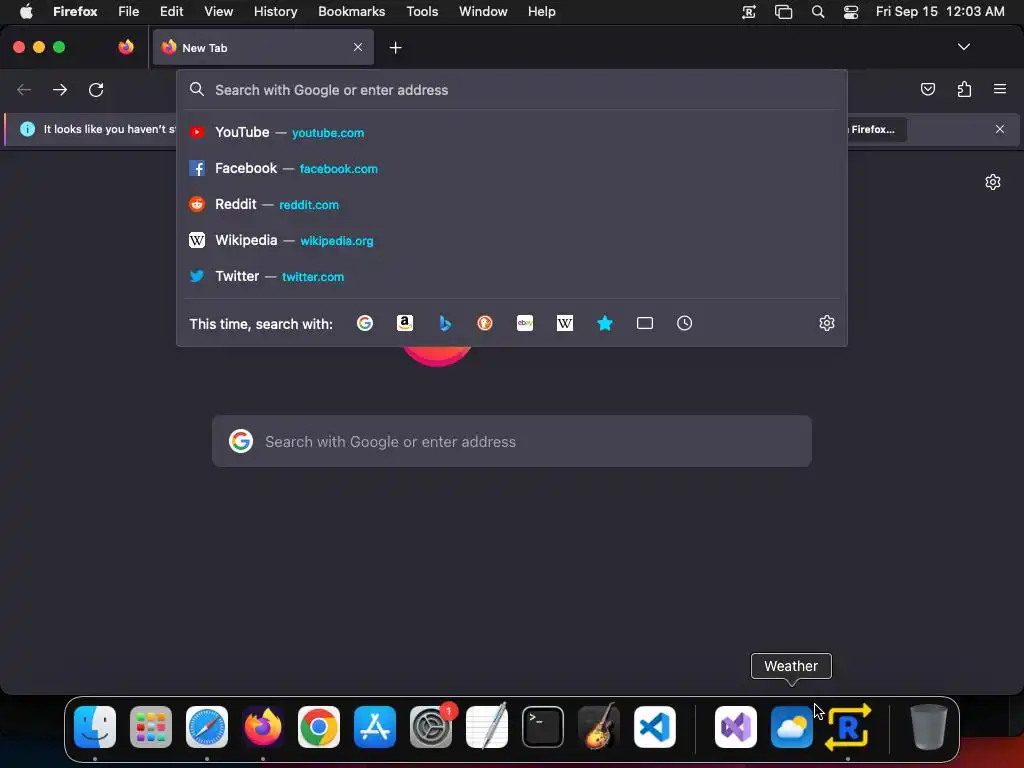This screenshot has width=1024, height=768.
Task: Click Firefox icon in the Dock
Action: tap(263, 727)
